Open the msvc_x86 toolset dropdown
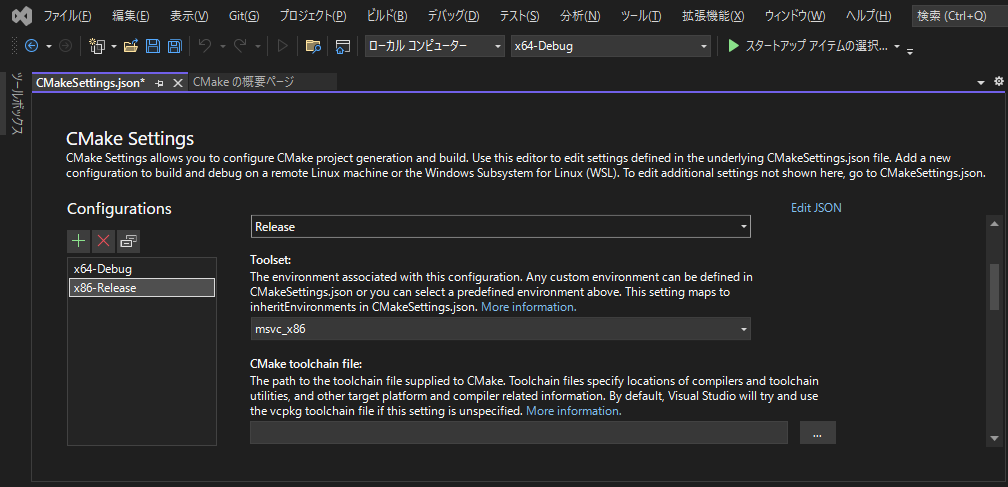 (500, 329)
